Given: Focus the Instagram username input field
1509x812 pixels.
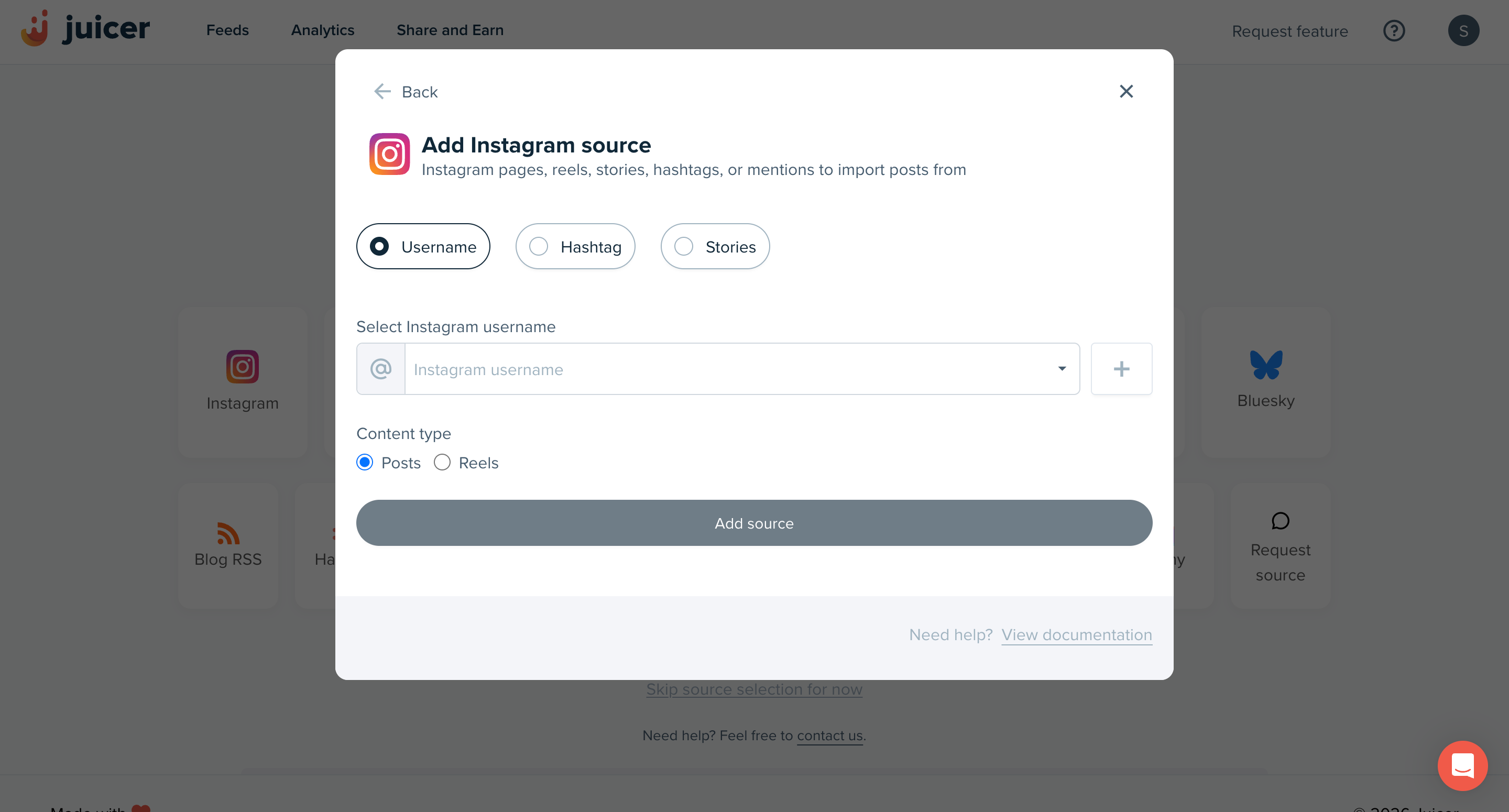Looking at the screenshot, I should [726, 369].
